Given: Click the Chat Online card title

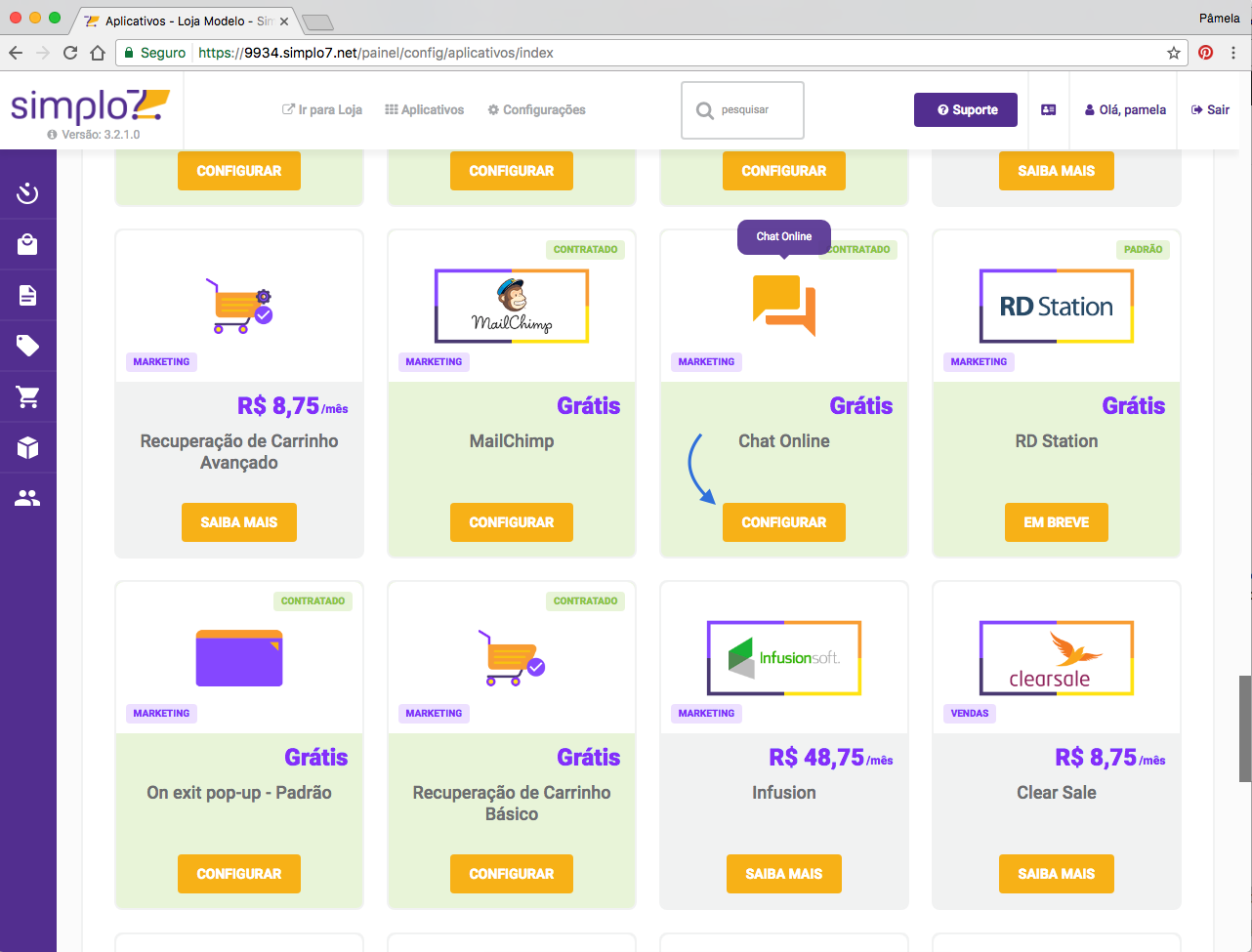Looking at the screenshot, I should click(784, 441).
